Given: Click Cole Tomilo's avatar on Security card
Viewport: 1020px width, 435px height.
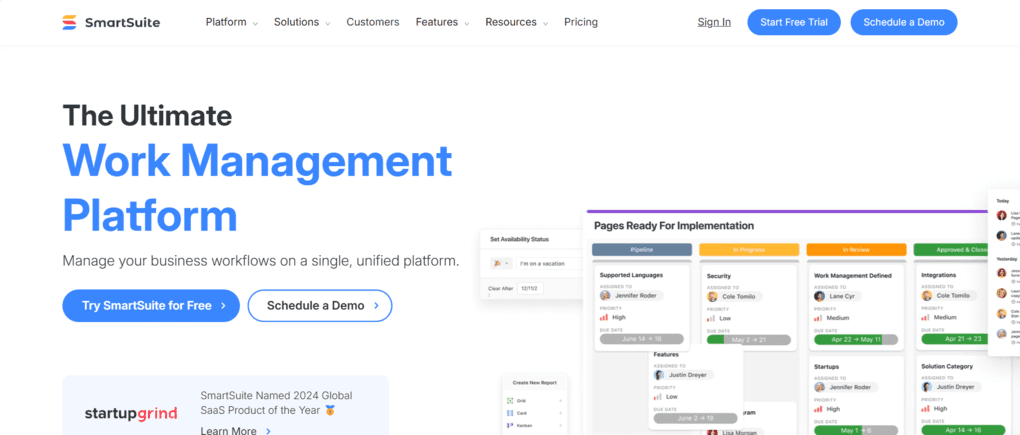Looking at the screenshot, I should (x=713, y=296).
